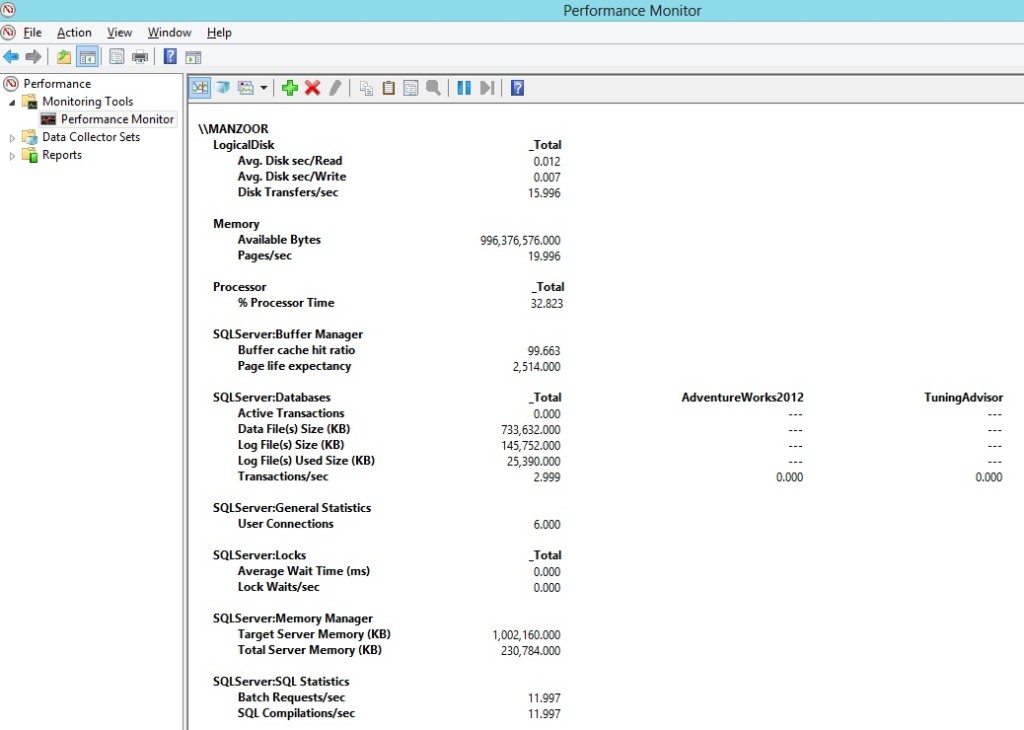
Task: Go back using the blue Back arrow
Action: [x=11, y=57]
